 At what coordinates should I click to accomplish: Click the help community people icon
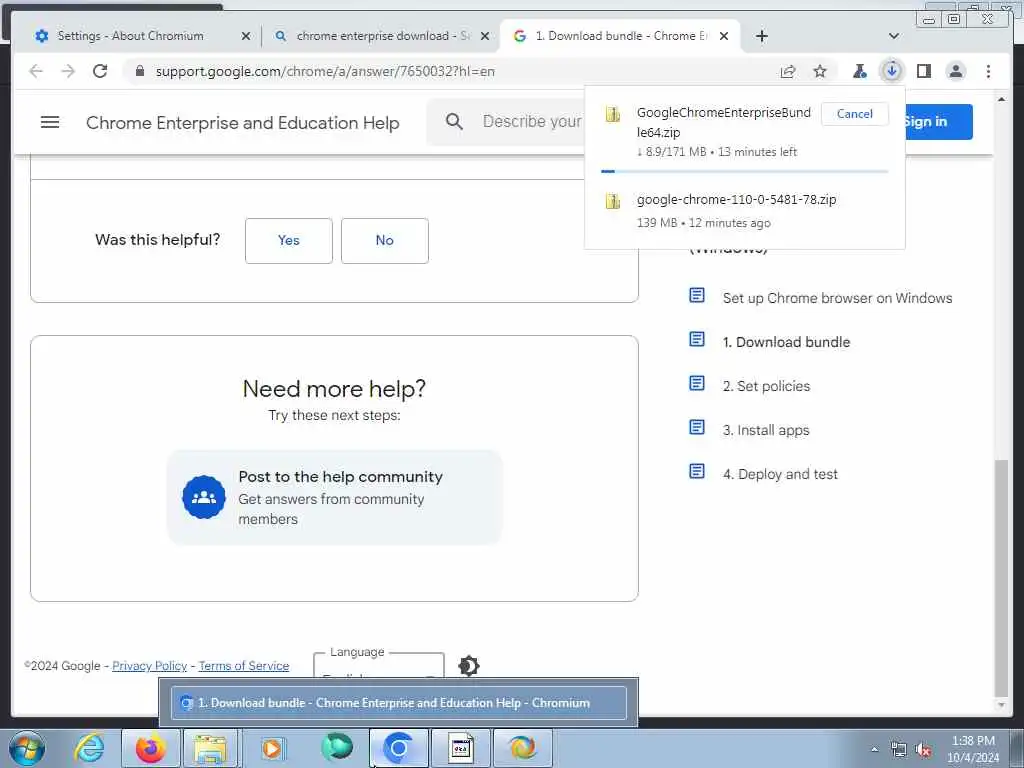(204, 497)
